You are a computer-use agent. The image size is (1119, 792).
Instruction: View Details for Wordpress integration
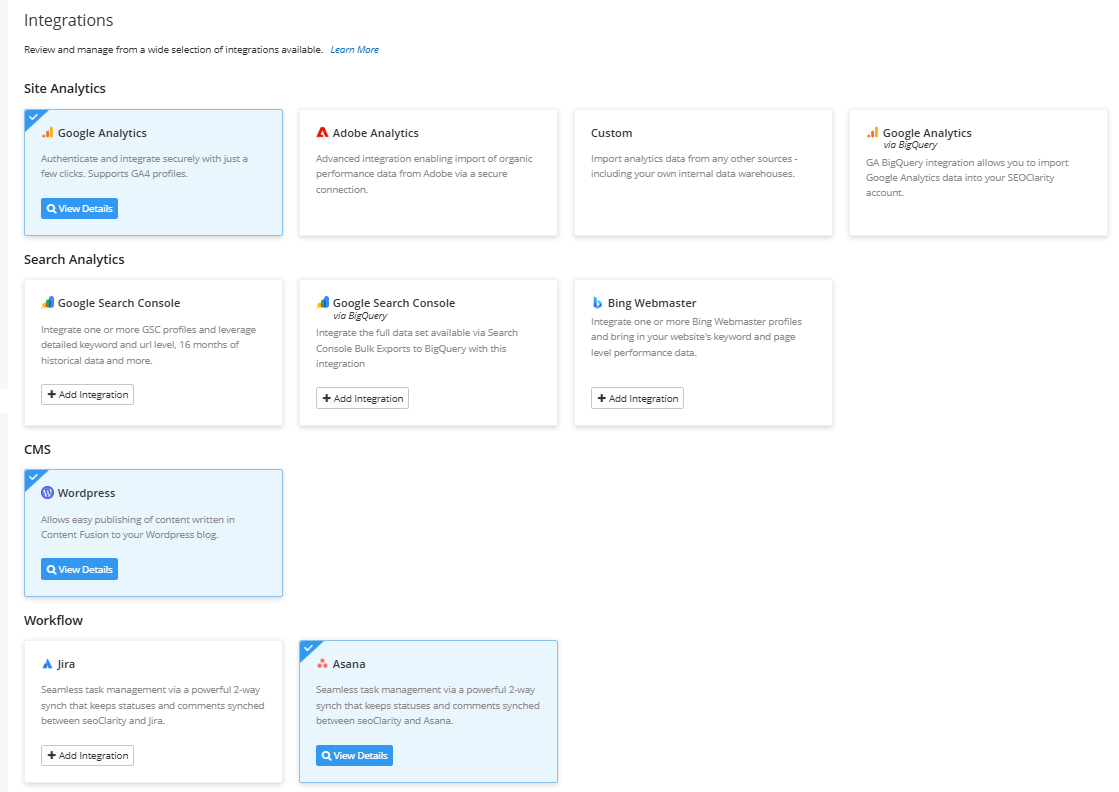(79, 570)
